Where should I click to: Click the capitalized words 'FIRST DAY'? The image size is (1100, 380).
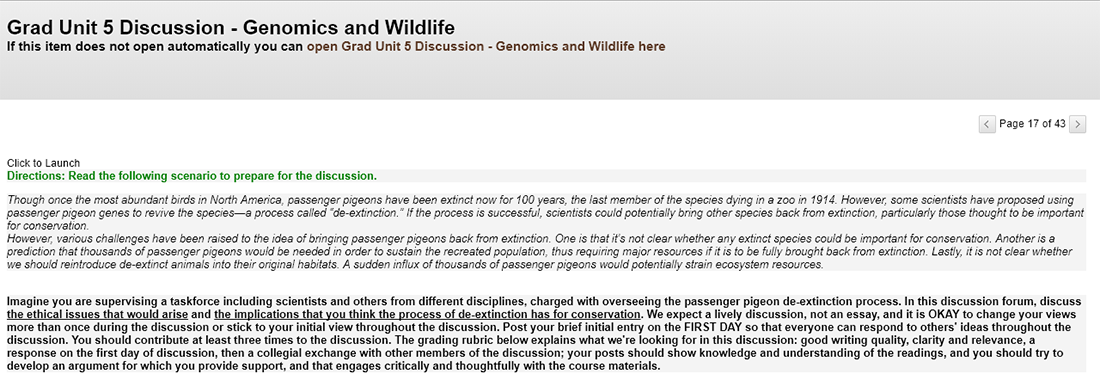click(713, 327)
